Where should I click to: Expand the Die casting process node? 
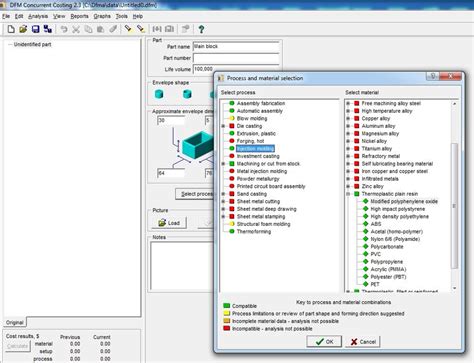tap(223, 126)
